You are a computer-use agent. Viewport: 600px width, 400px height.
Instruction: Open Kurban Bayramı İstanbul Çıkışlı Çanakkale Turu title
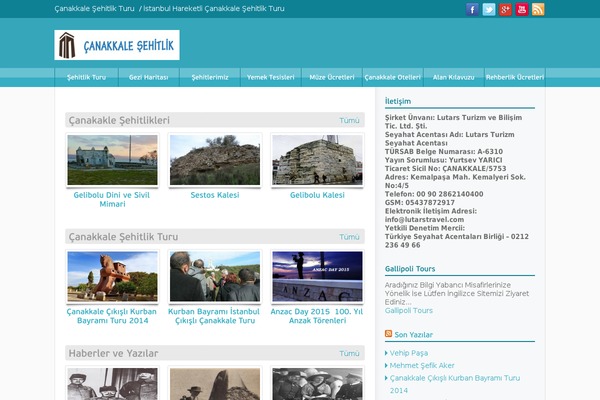pos(214,316)
